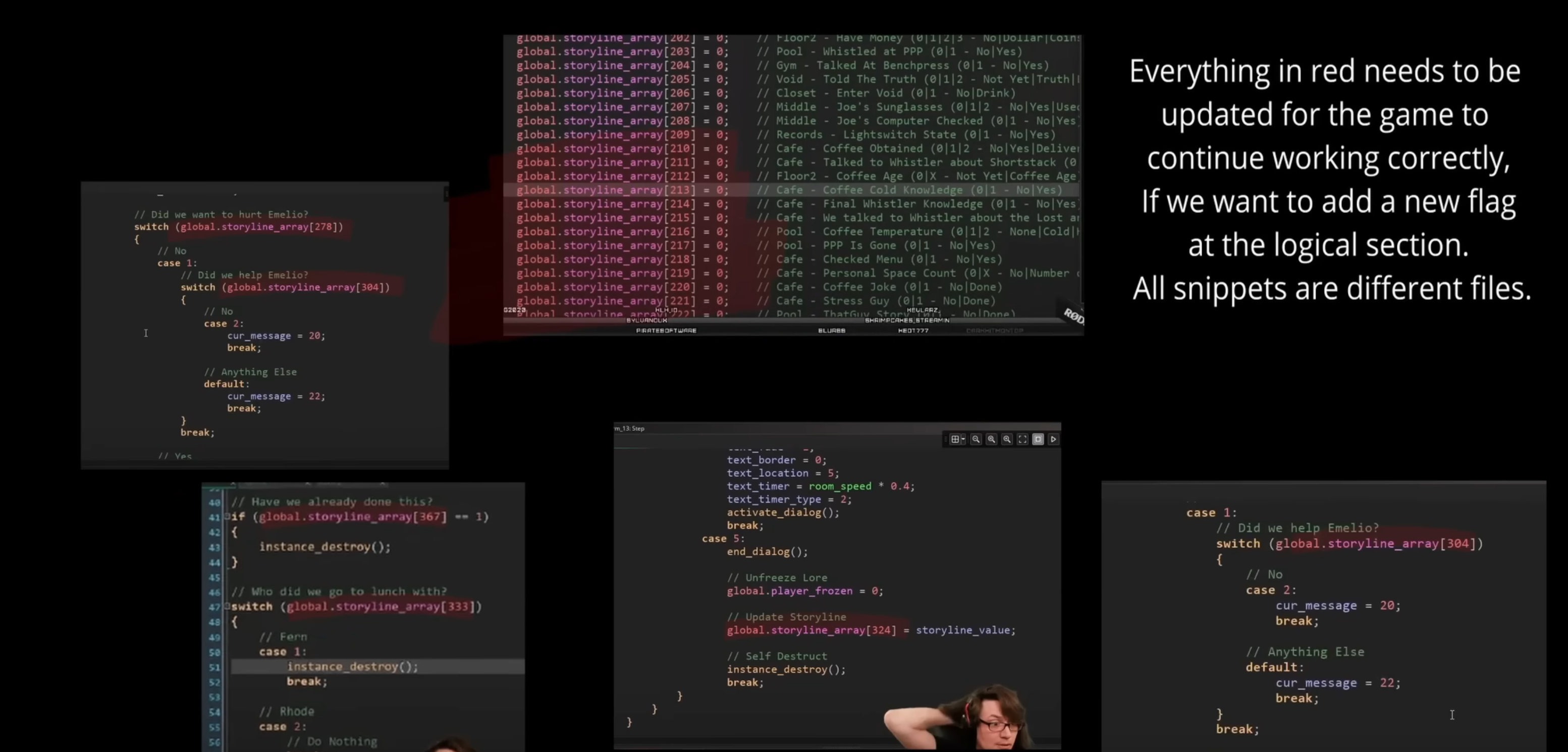Click the reset zoom magnifier icon
Image resolution: width=1568 pixels, height=752 pixels.
click(x=992, y=439)
